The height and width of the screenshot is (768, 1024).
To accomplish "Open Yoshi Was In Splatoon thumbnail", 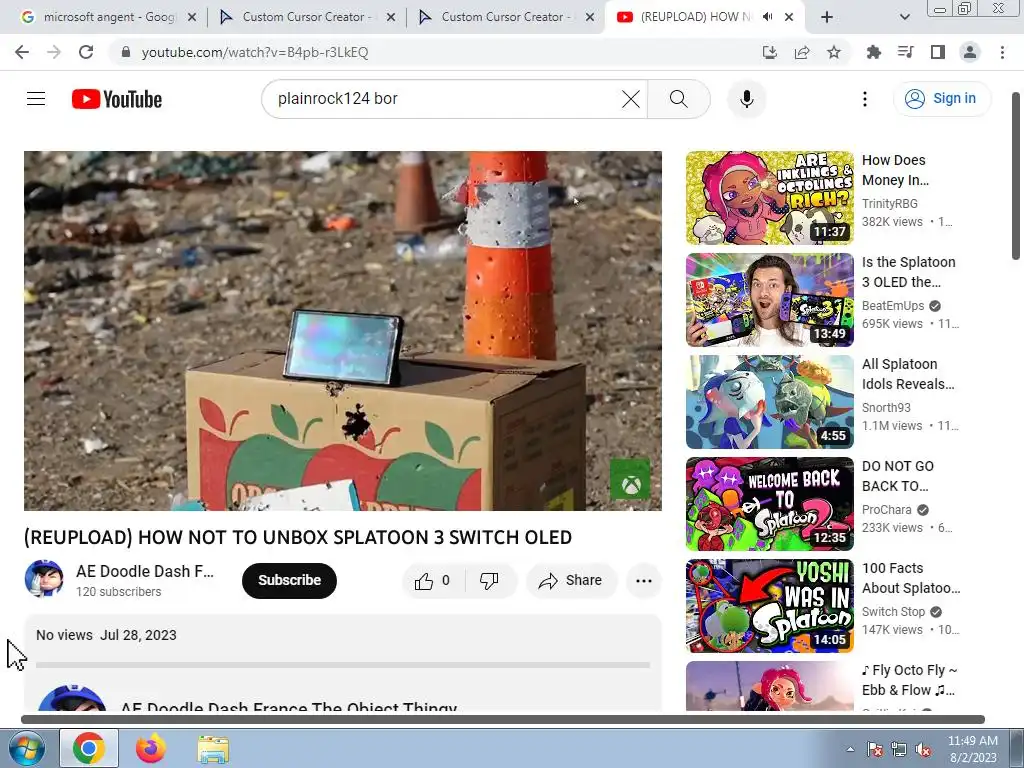I will click(769, 605).
